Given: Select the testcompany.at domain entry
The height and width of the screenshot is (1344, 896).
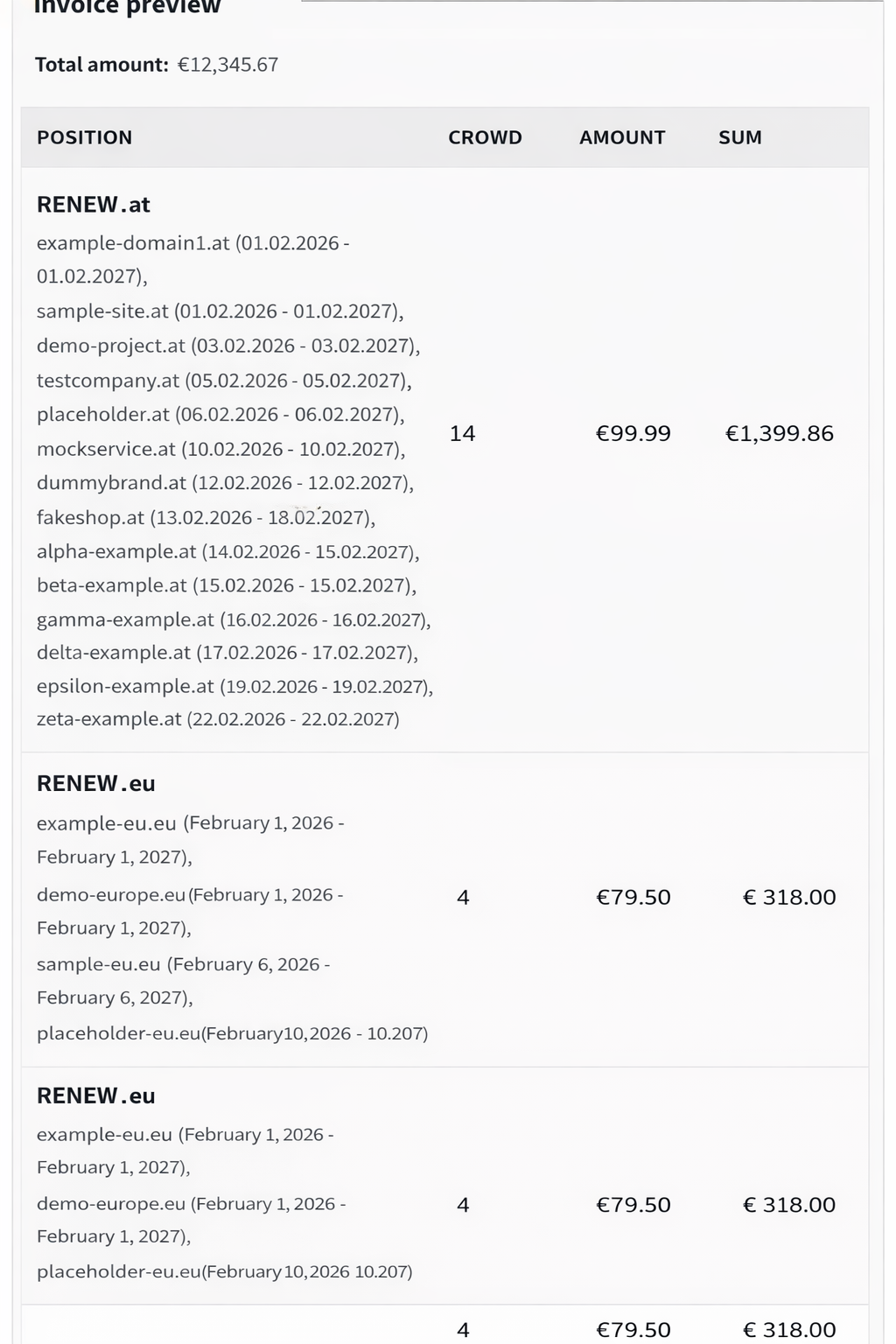Looking at the screenshot, I should [x=223, y=381].
